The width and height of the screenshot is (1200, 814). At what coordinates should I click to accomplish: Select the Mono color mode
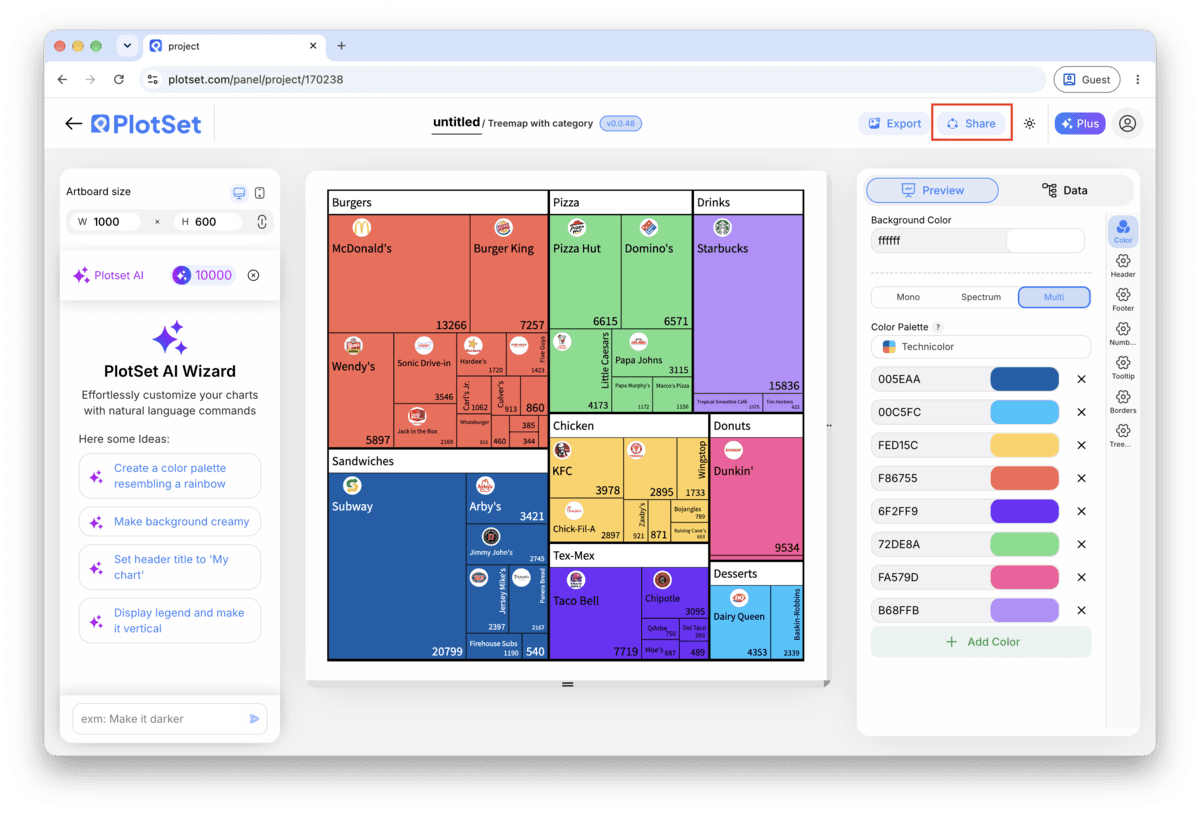point(908,297)
